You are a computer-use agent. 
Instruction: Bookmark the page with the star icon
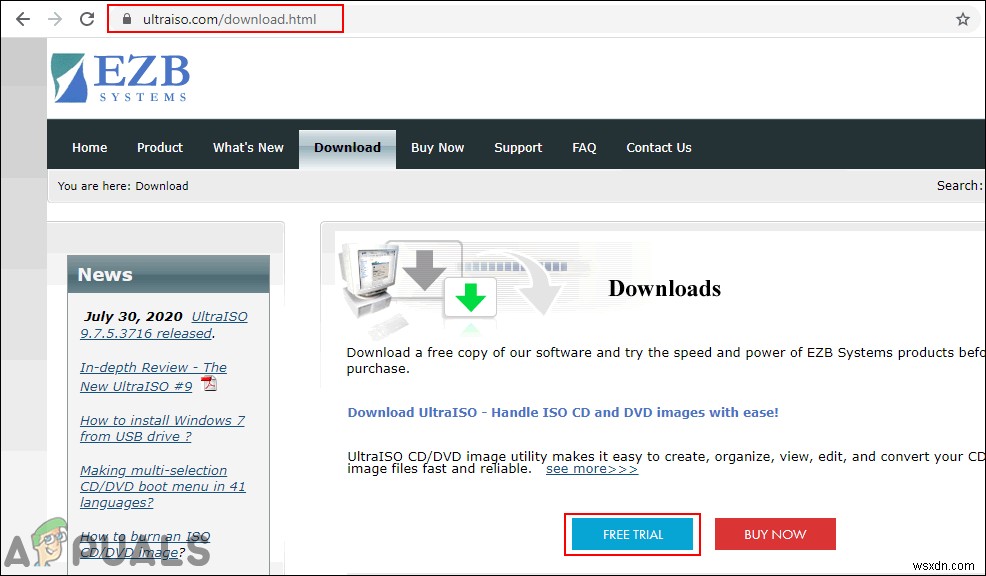963,19
